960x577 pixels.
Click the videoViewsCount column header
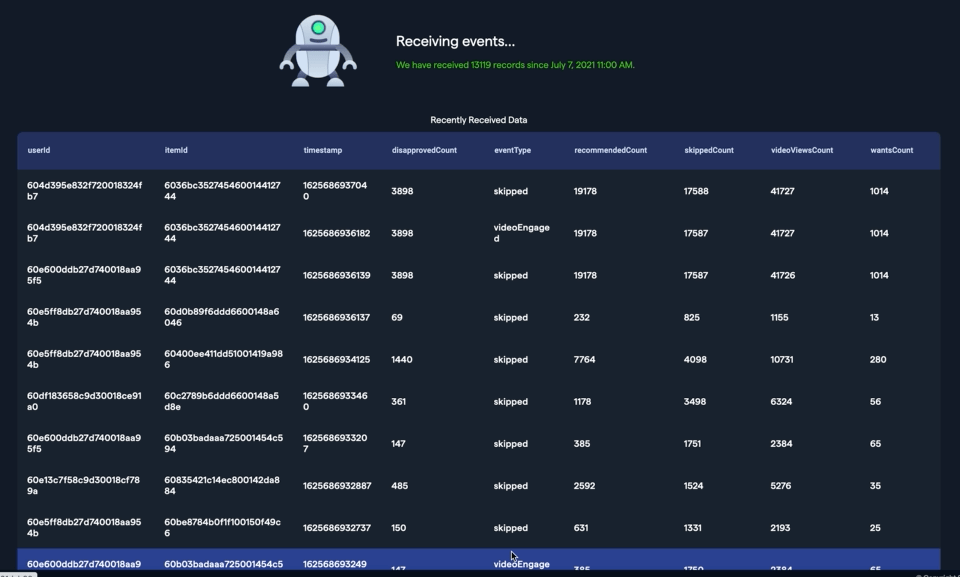[801, 150]
